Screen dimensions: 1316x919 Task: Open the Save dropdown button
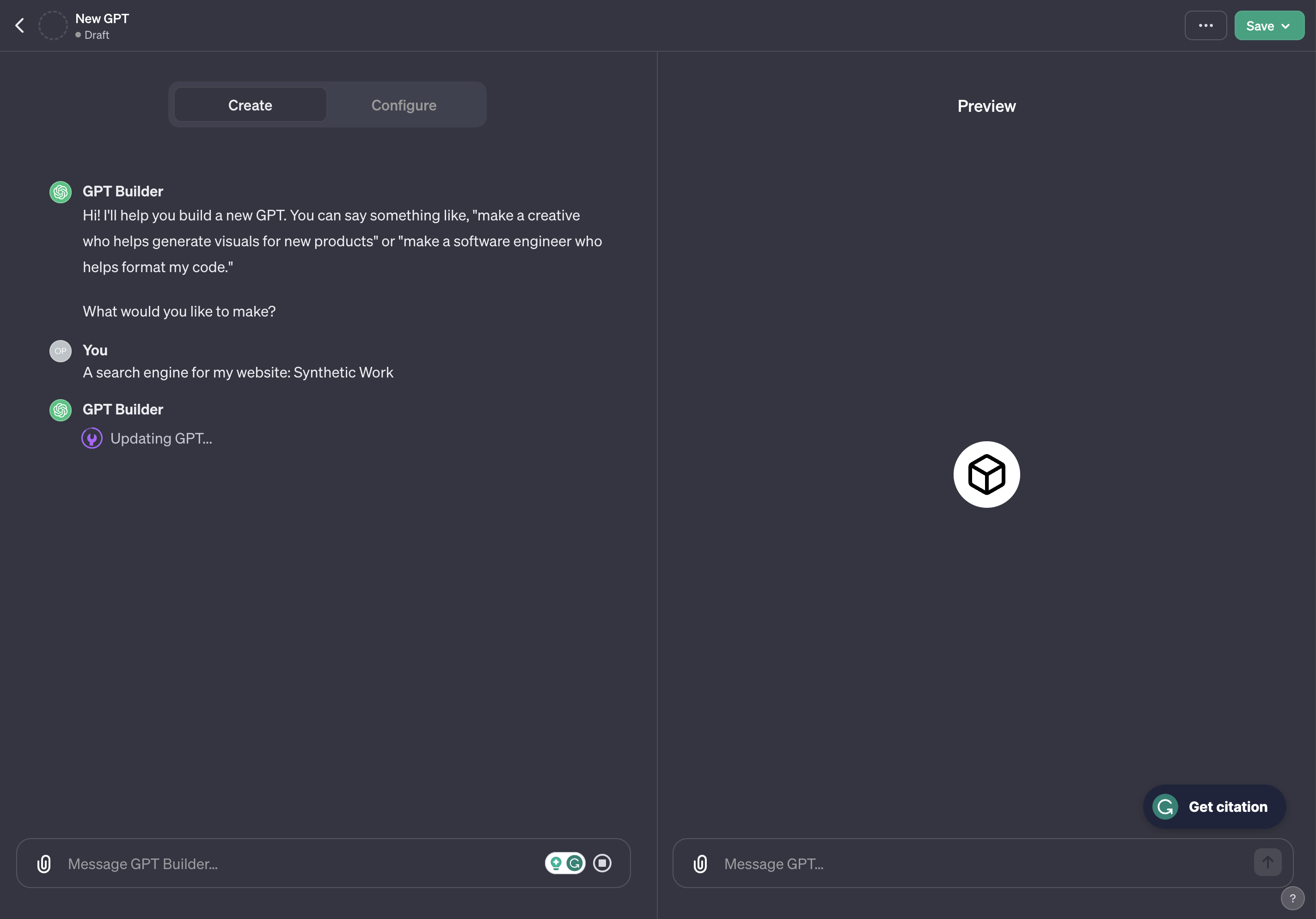pyautogui.click(x=1269, y=25)
